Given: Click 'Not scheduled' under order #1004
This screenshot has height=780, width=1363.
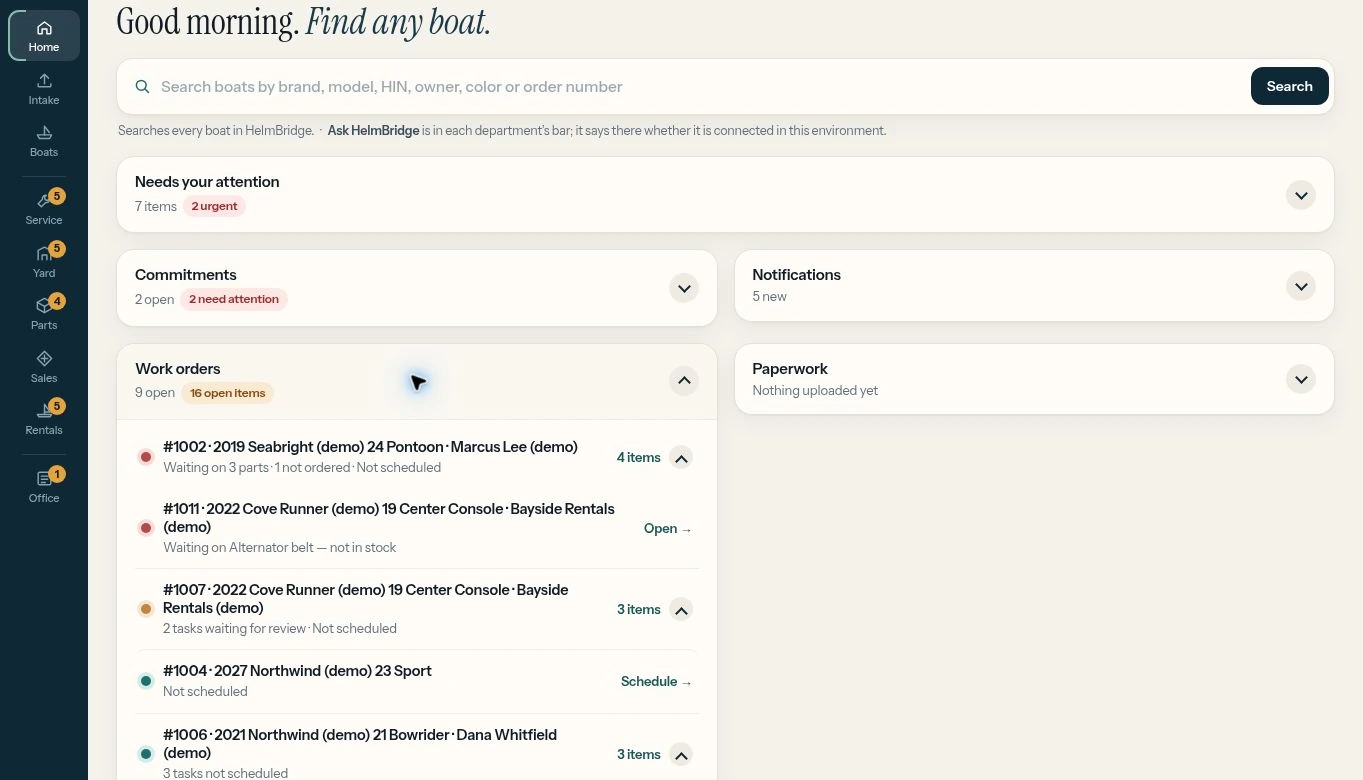Looking at the screenshot, I should pyautogui.click(x=205, y=691).
